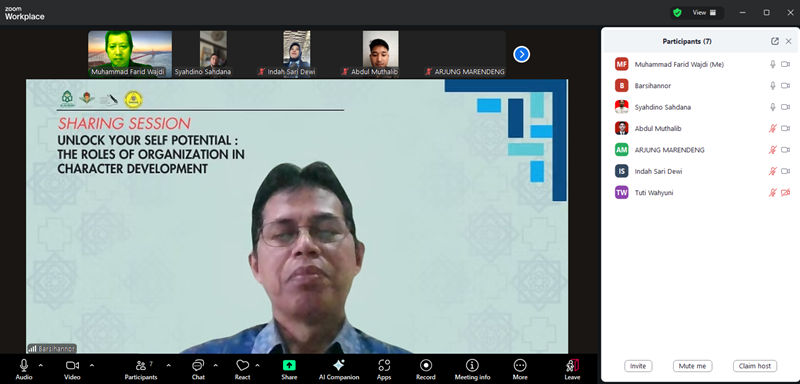Click the Indah Sari Dewi video thumbnail

click(297, 54)
